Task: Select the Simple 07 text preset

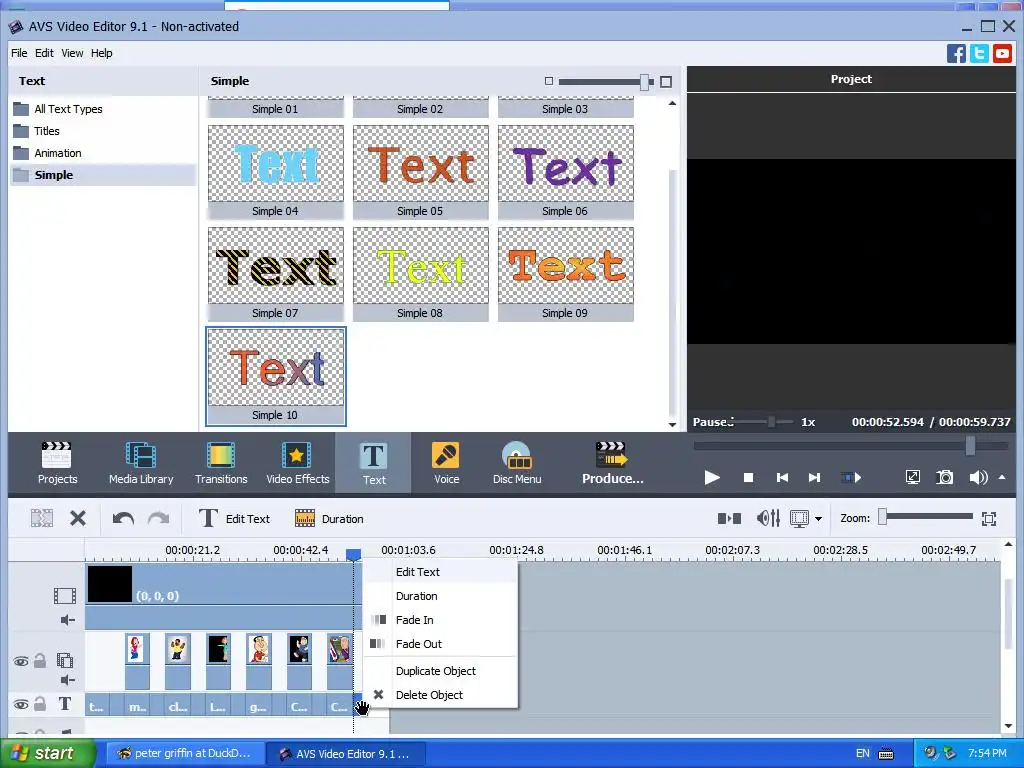Action: coord(276,274)
